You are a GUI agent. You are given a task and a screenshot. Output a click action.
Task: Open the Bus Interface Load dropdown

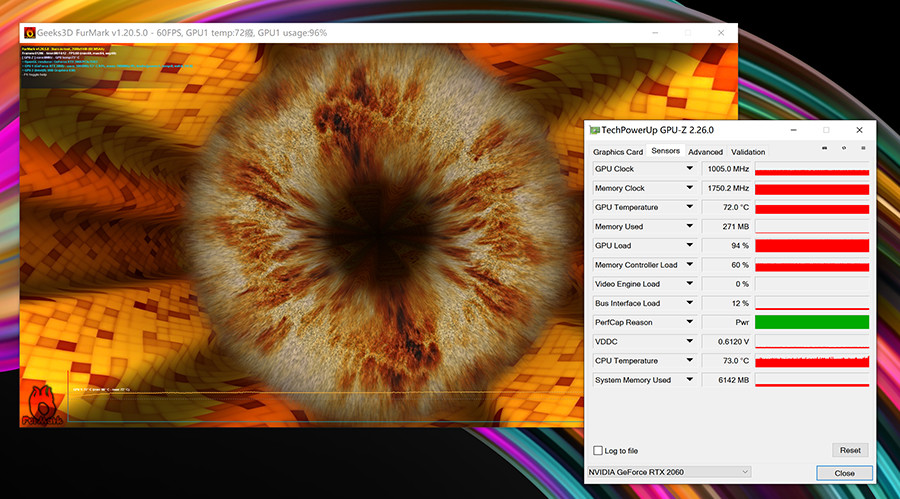point(689,303)
